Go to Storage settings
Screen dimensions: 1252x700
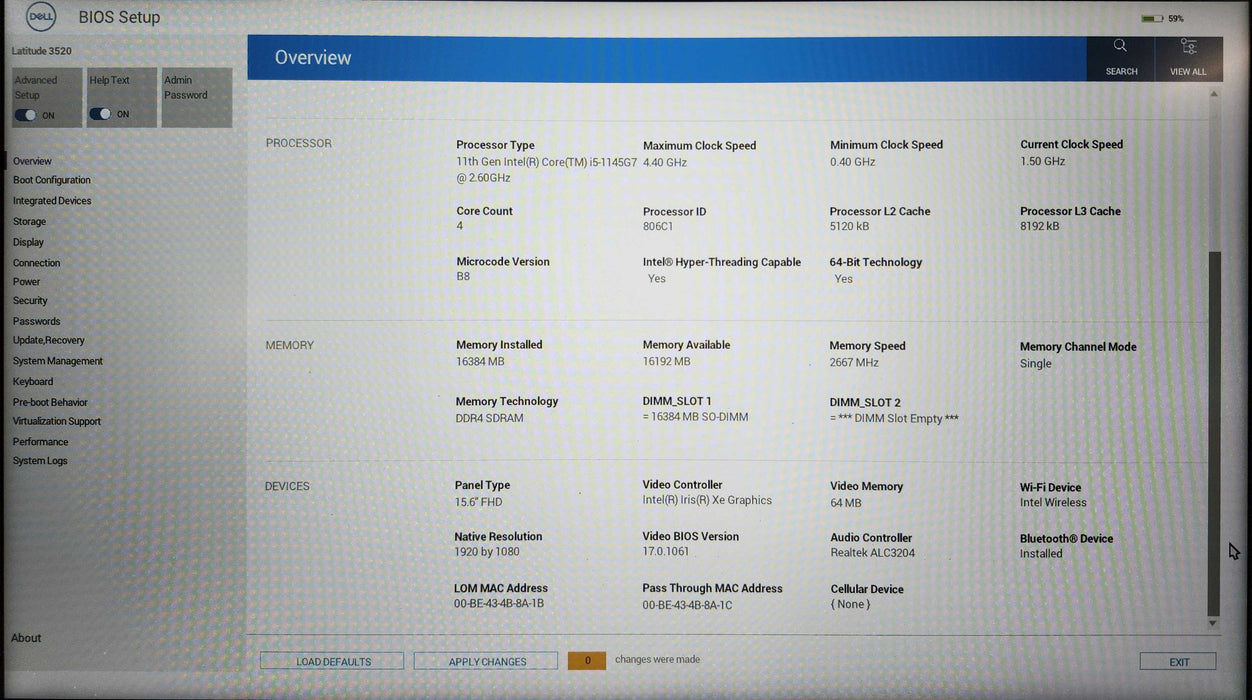point(30,222)
